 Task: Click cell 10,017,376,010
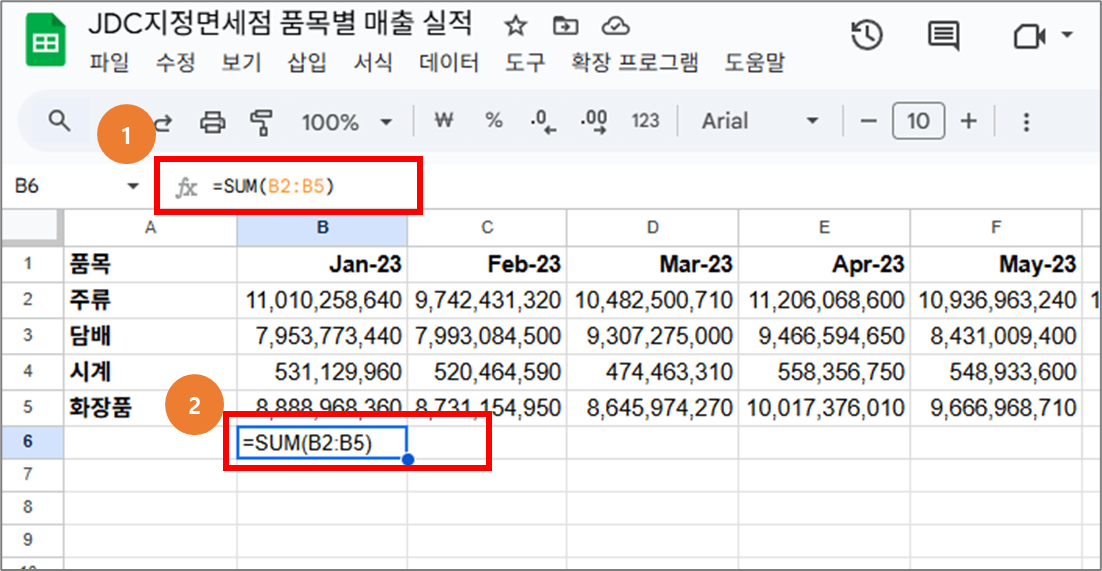point(824,407)
